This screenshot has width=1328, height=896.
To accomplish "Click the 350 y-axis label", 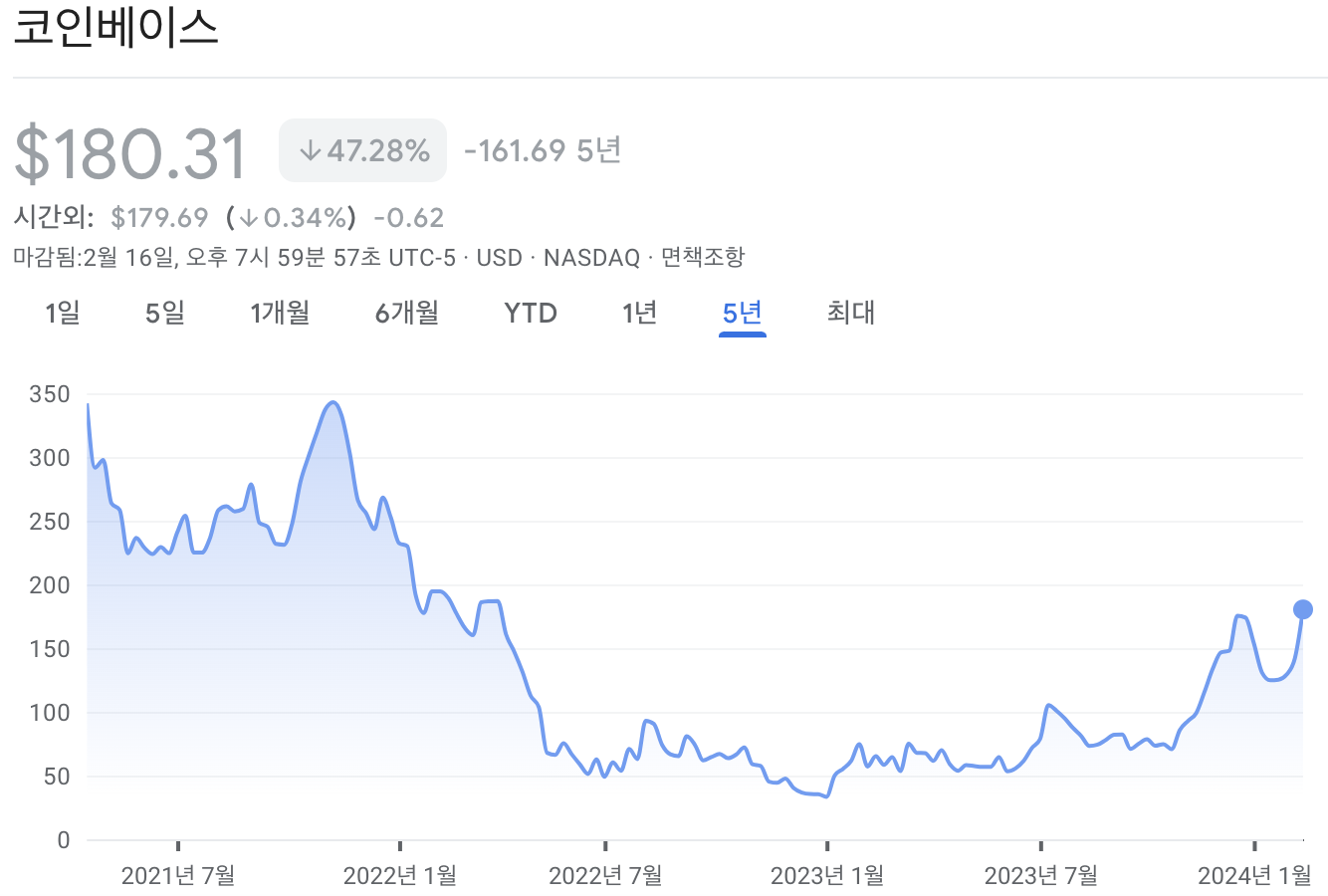I will coord(50,394).
